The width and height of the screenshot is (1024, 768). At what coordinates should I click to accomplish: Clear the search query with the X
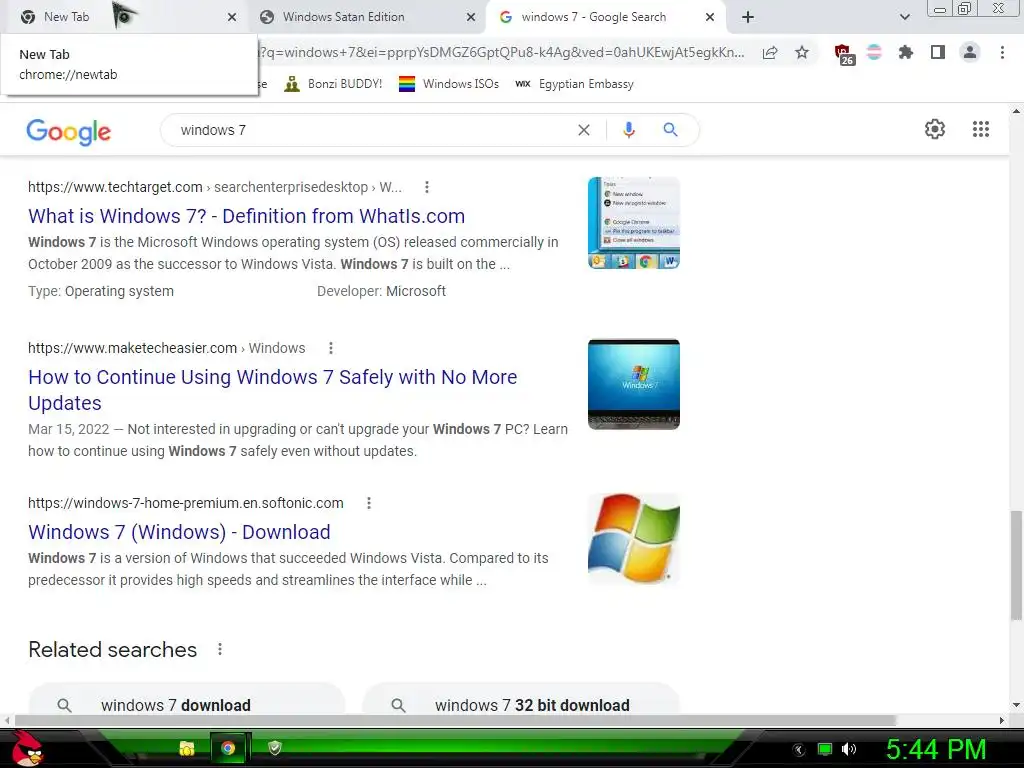[x=584, y=130]
